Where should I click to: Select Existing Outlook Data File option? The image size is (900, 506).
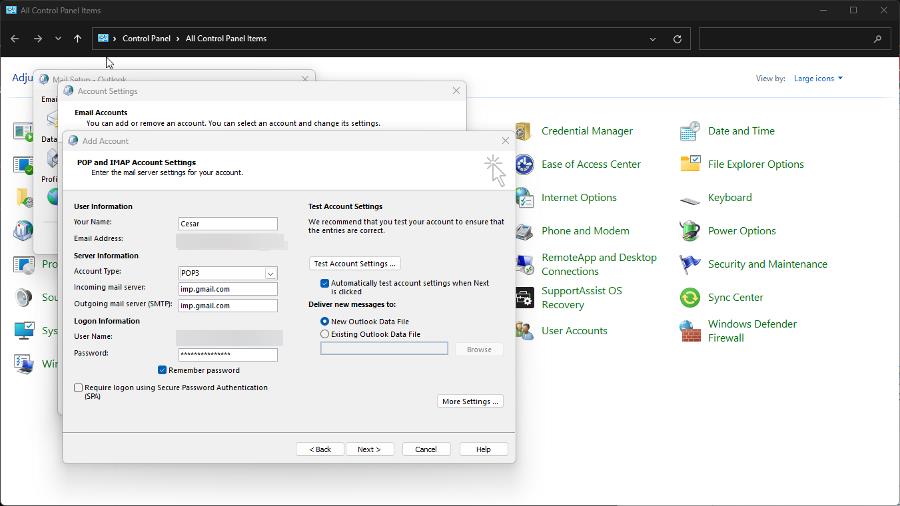pos(324,334)
